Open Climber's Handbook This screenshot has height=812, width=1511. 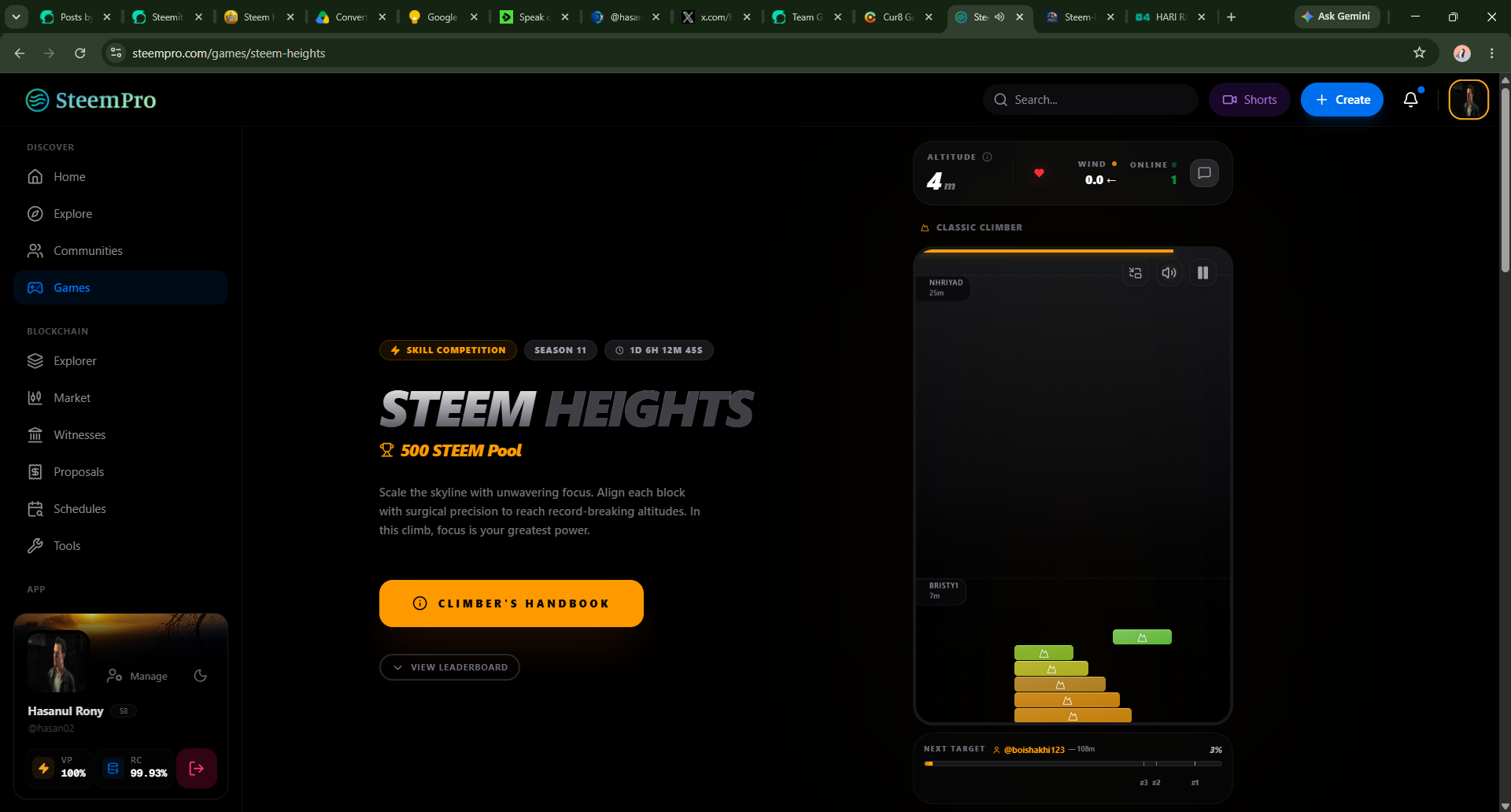pos(512,603)
